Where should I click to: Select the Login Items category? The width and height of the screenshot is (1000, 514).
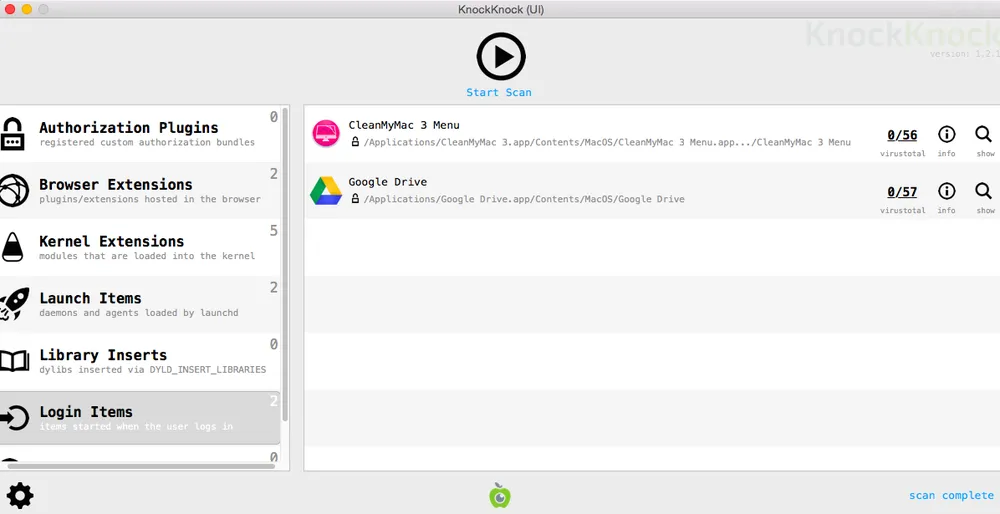pyautogui.click(x=140, y=418)
